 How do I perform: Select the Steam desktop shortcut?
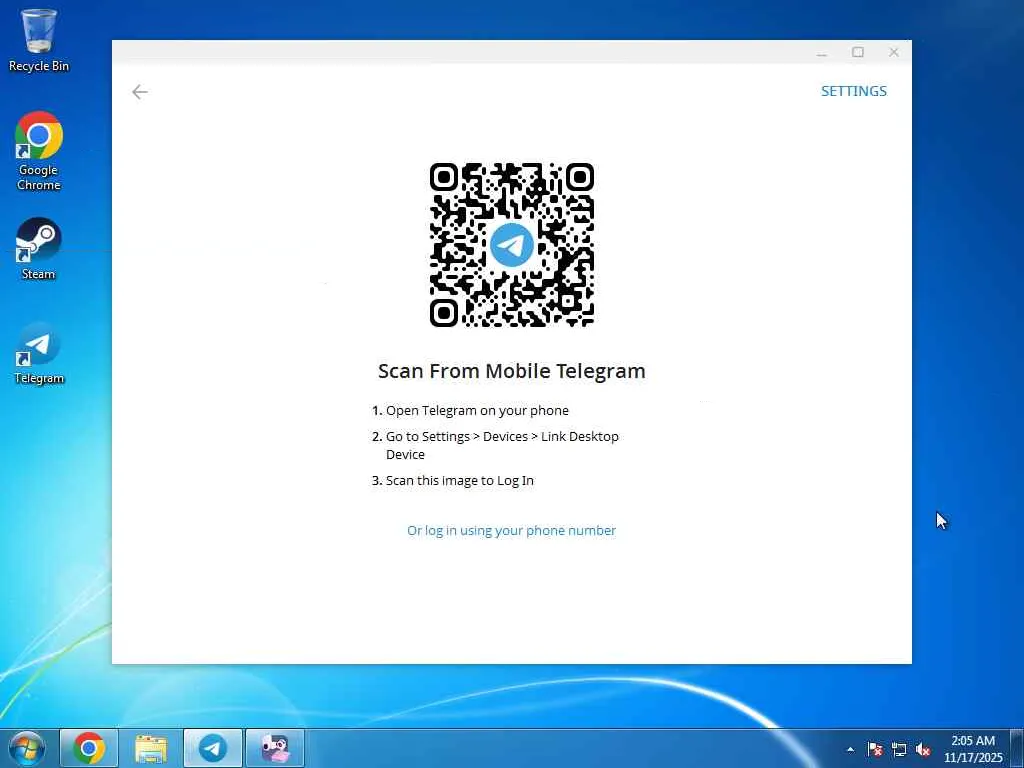click(x=39, y=249)
